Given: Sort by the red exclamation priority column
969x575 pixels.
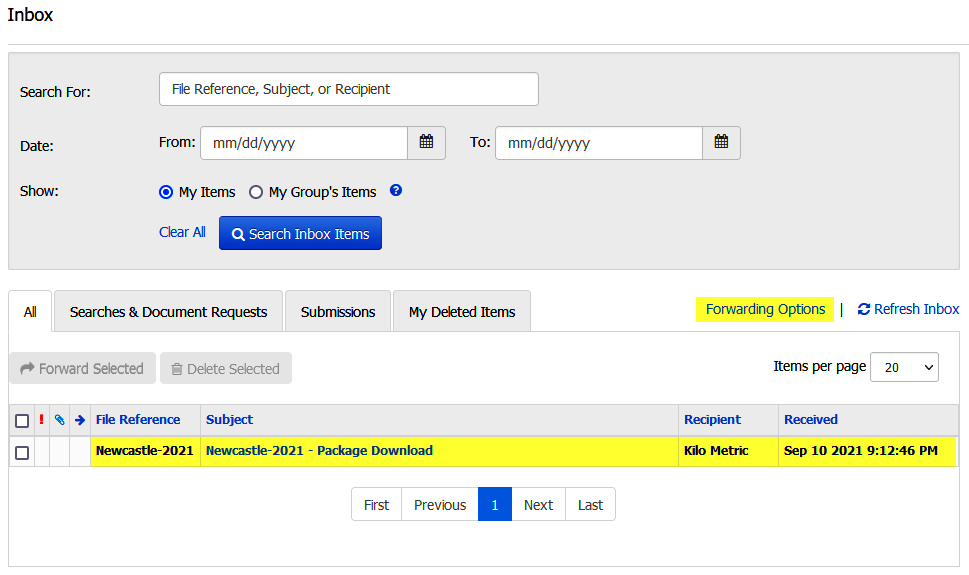Looking at the screenshot, I should pyautogui.click(x=41, y=420).
